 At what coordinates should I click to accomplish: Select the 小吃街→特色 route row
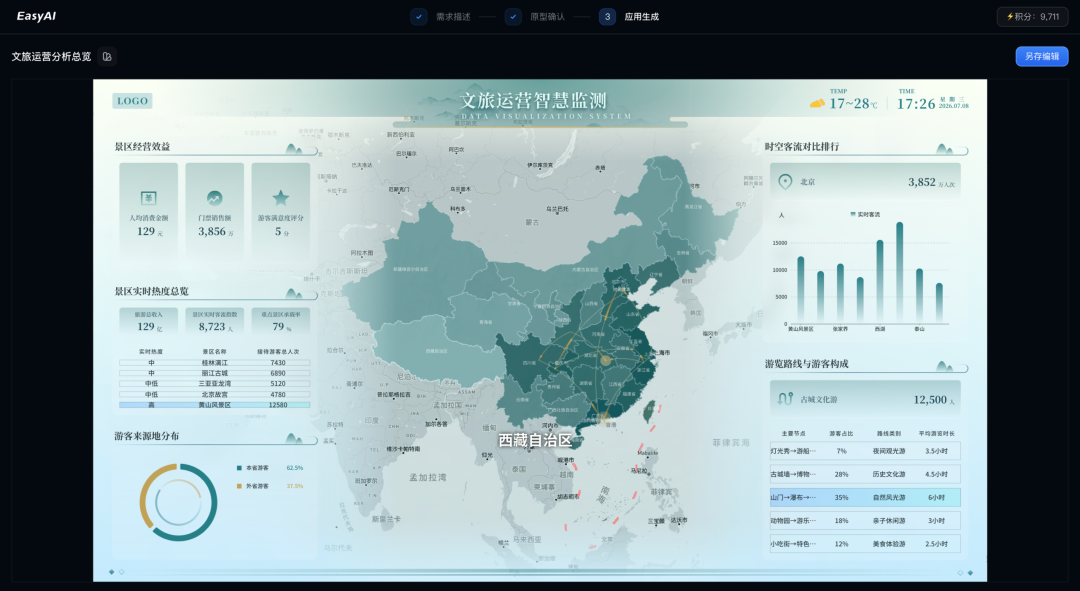(865, 543)
